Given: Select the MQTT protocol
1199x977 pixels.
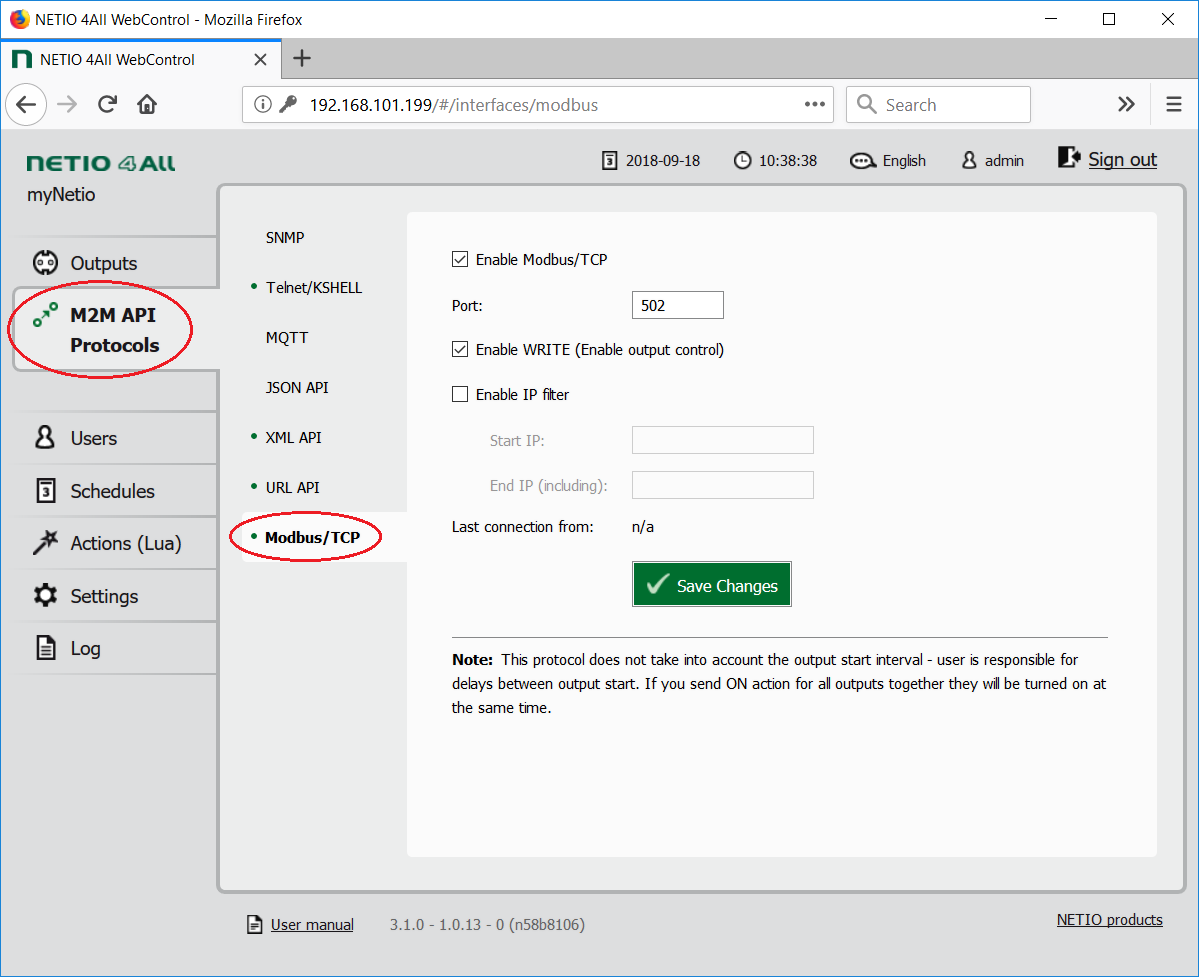Looking at the screenshot, I should tap(287, 338).
